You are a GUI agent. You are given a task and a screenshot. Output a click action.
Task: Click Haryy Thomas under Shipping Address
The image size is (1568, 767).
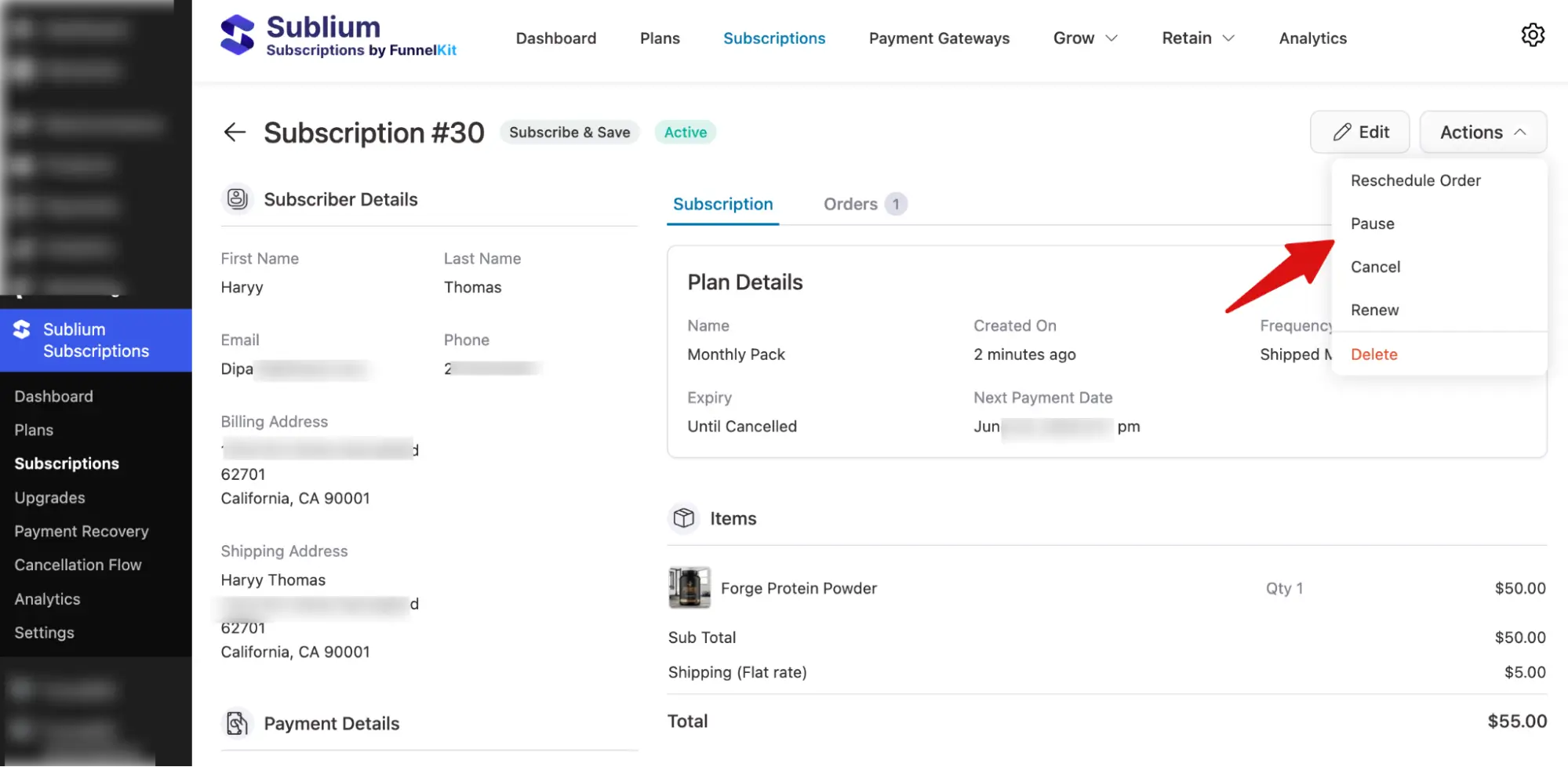[x=273, y=580]
